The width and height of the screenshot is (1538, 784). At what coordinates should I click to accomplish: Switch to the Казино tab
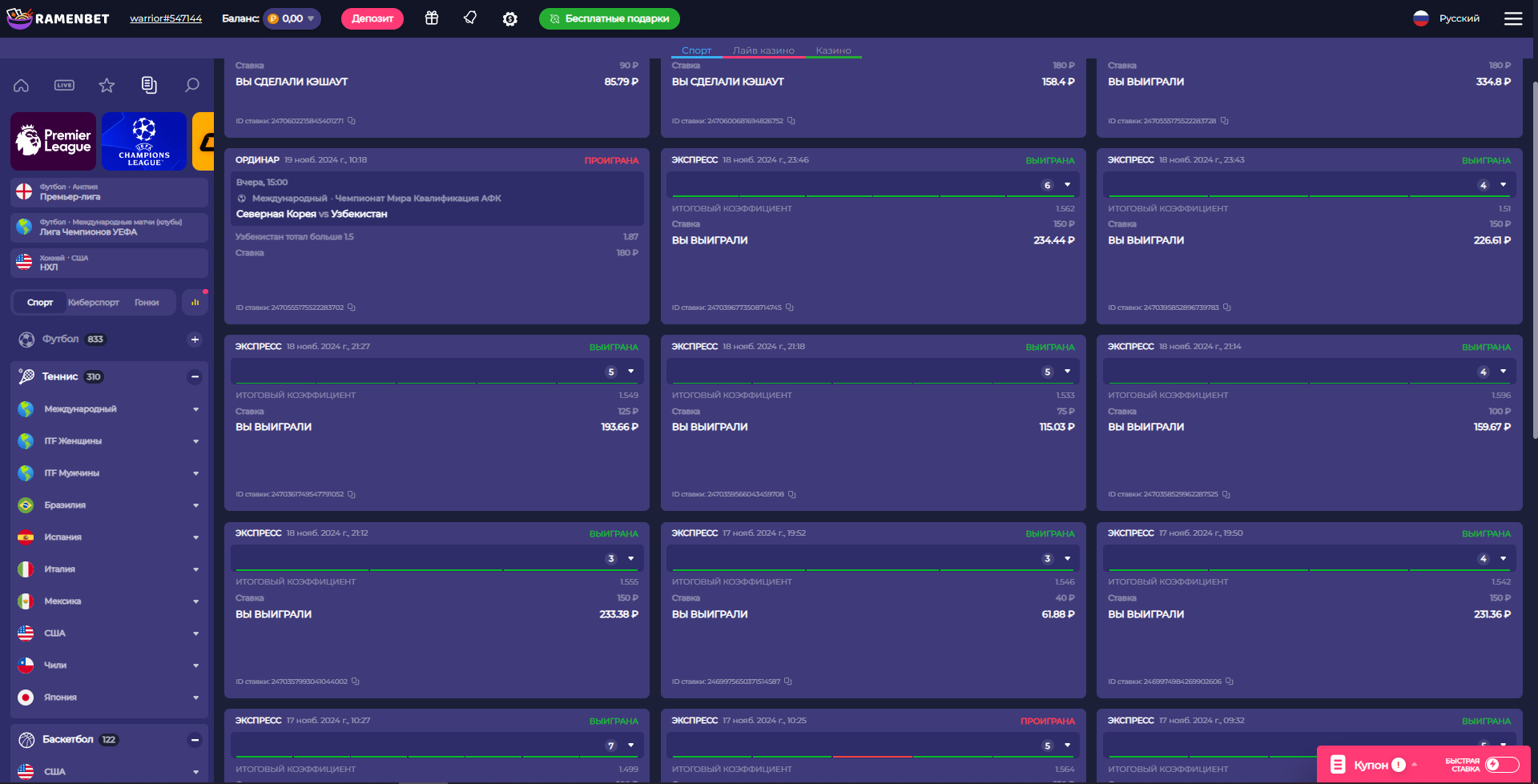(x=833, y=50)
